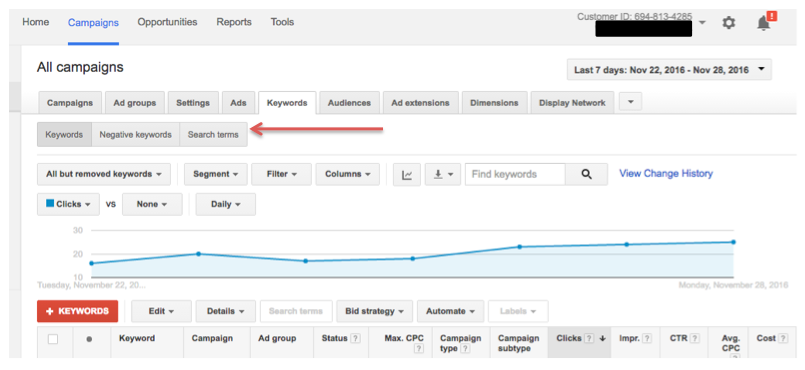805x370 pixels.
Task: Click the Max. CPC help icon
Action: [x=419, y=349]
